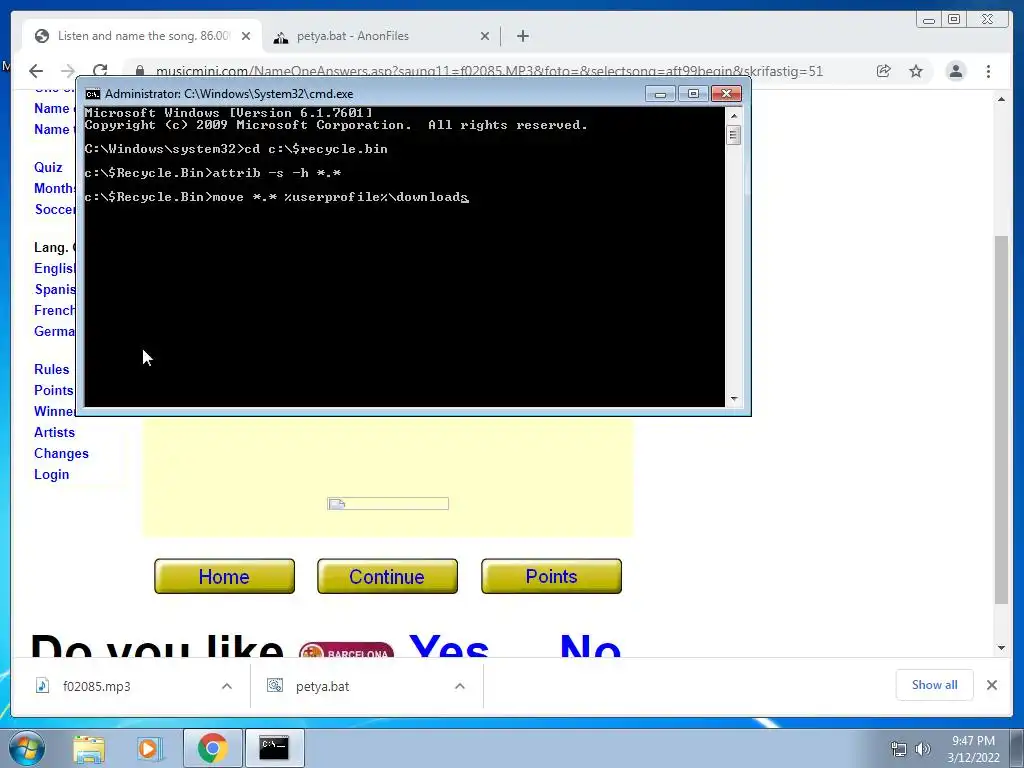Screen dimensions: 1024x768
Task: Open the Chrome three-dot menu
Action: (988, 71)
